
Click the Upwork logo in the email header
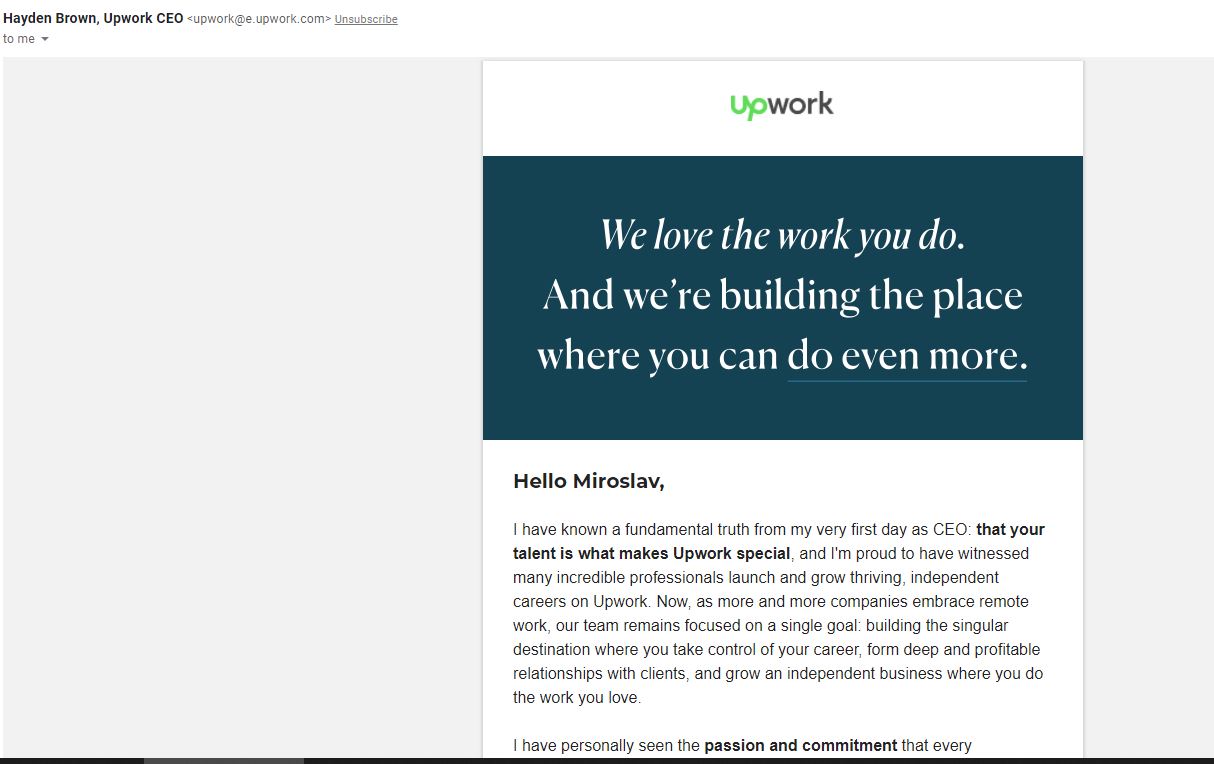782,105
